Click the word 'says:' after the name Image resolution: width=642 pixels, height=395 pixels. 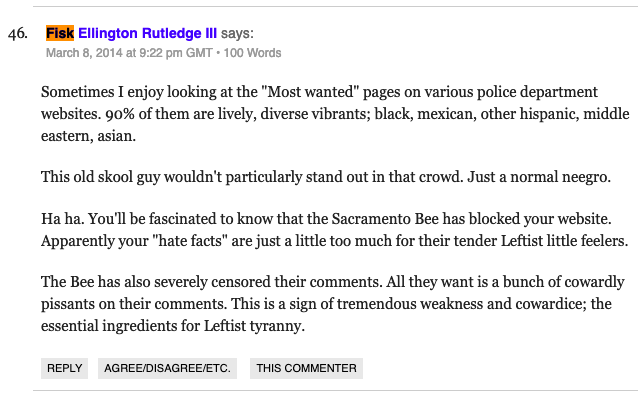(237, 33)
